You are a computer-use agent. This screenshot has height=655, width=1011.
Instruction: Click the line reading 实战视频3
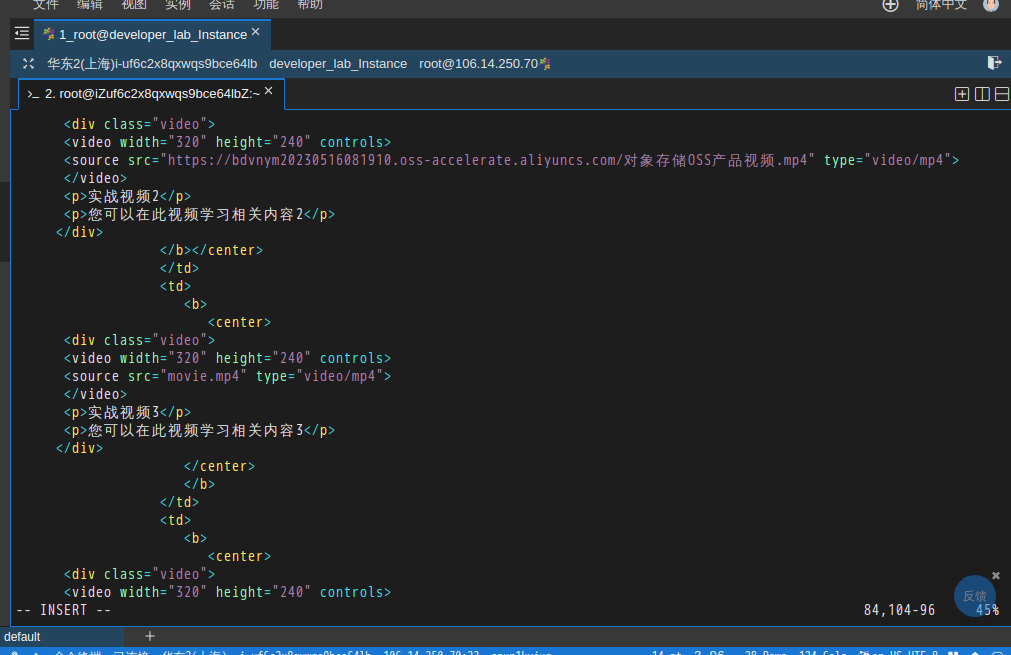point(127,412)
